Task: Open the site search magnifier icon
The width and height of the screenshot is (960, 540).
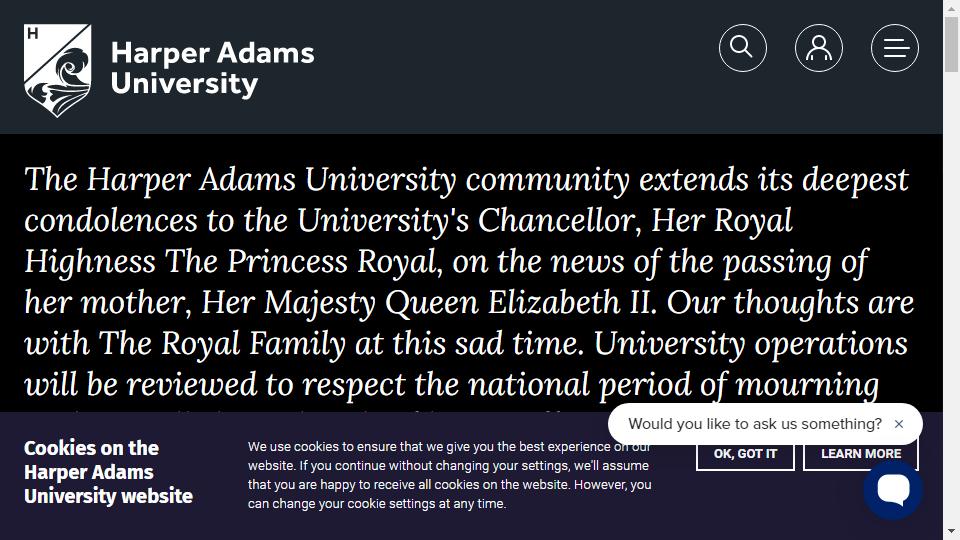Action: 743,48
